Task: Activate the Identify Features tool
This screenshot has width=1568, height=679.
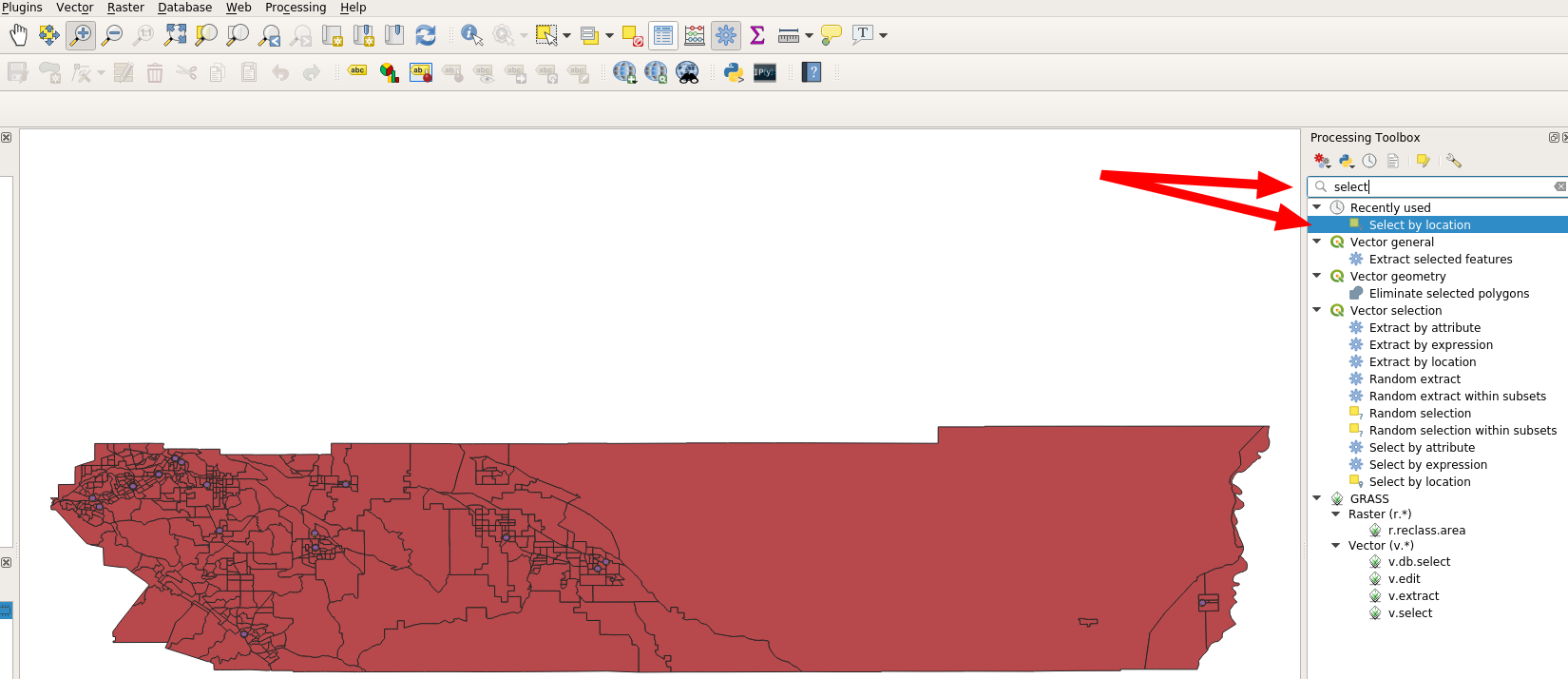Action: point(471,35)
